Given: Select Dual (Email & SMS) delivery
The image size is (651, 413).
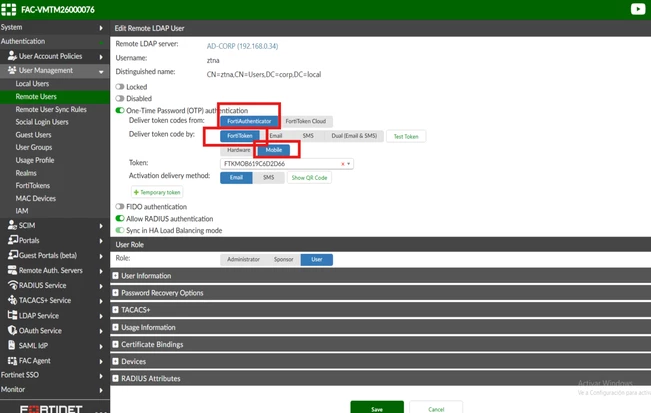Looking at the screenshot, I should pyautogui.click(x=354, y=136).
